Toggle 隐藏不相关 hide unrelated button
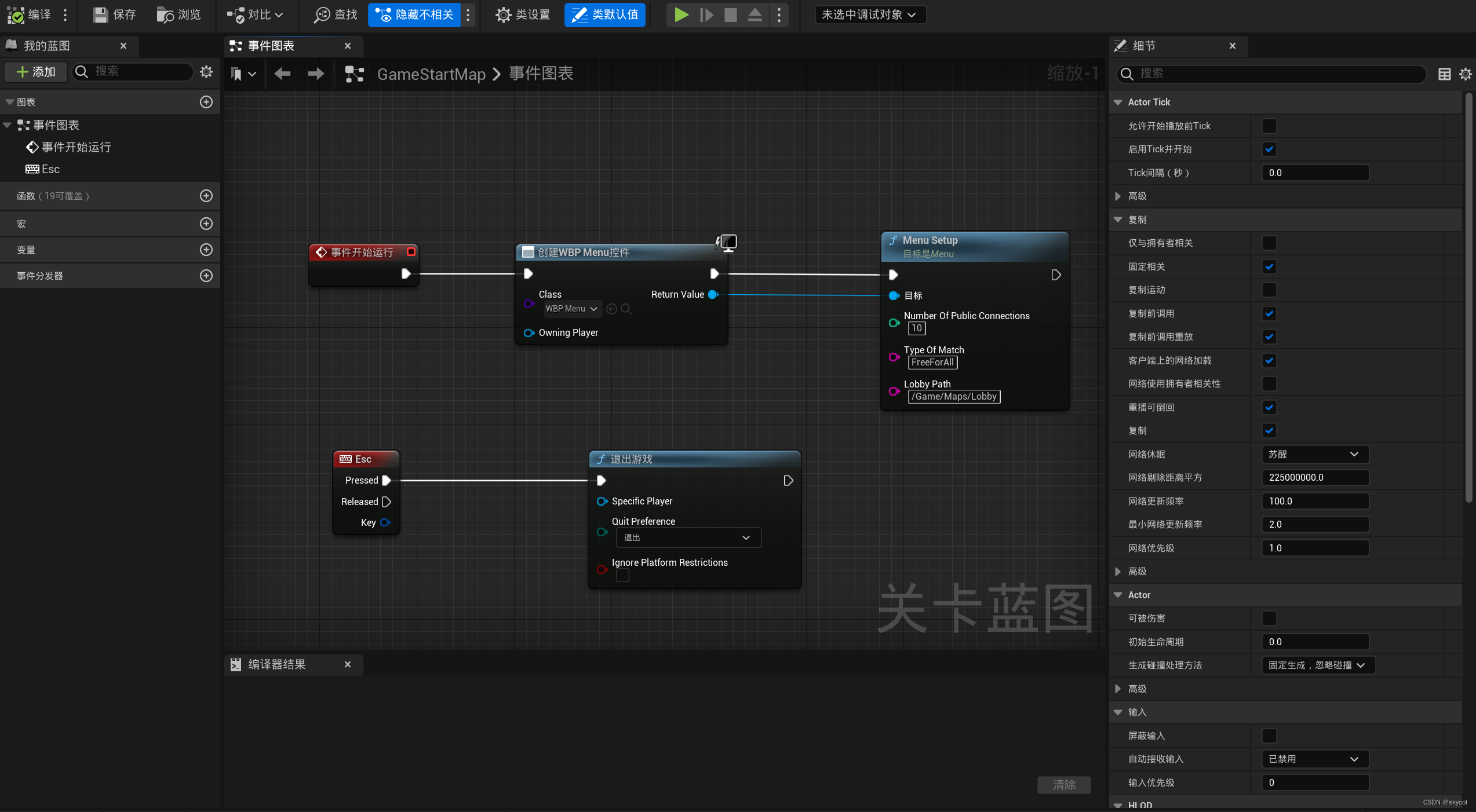The width and height of the screenshot is (1476, 812). point(415,14)
